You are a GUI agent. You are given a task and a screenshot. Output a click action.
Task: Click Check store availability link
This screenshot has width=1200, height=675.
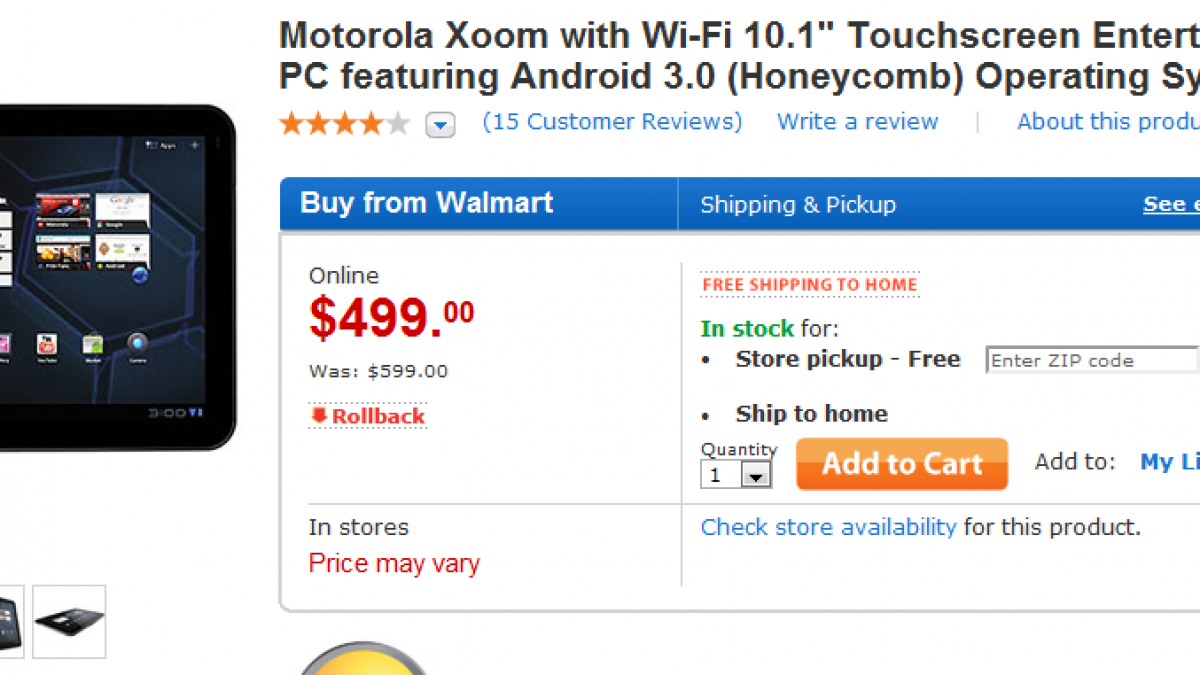828,527
